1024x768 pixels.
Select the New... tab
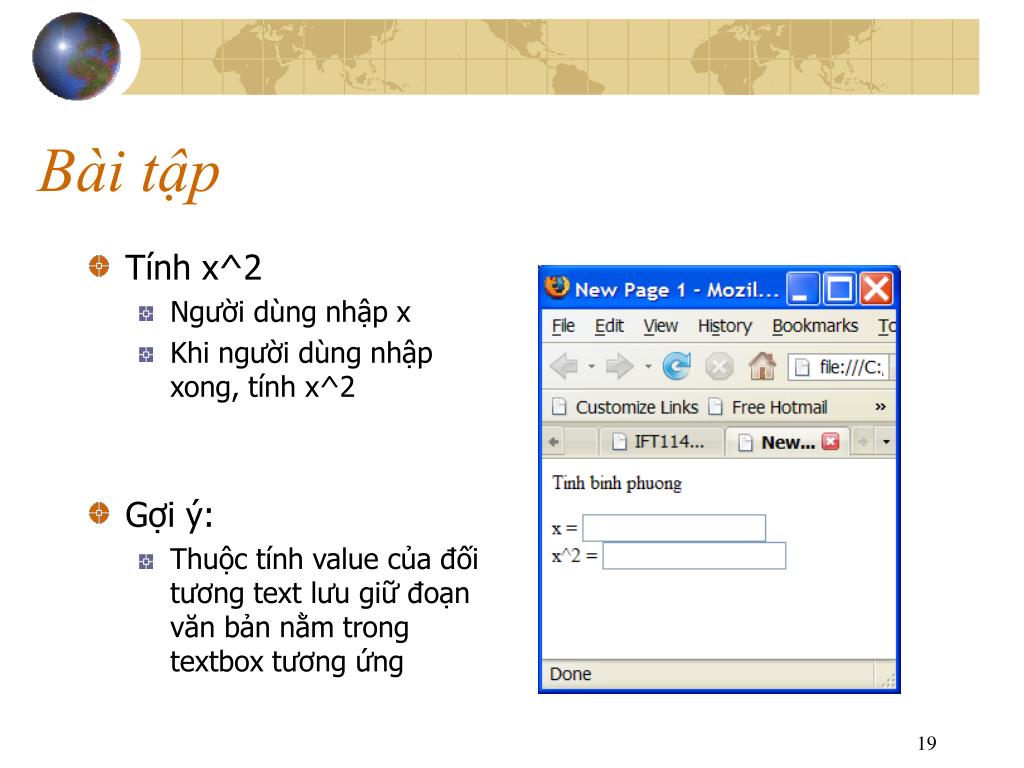tap(788, 442)
